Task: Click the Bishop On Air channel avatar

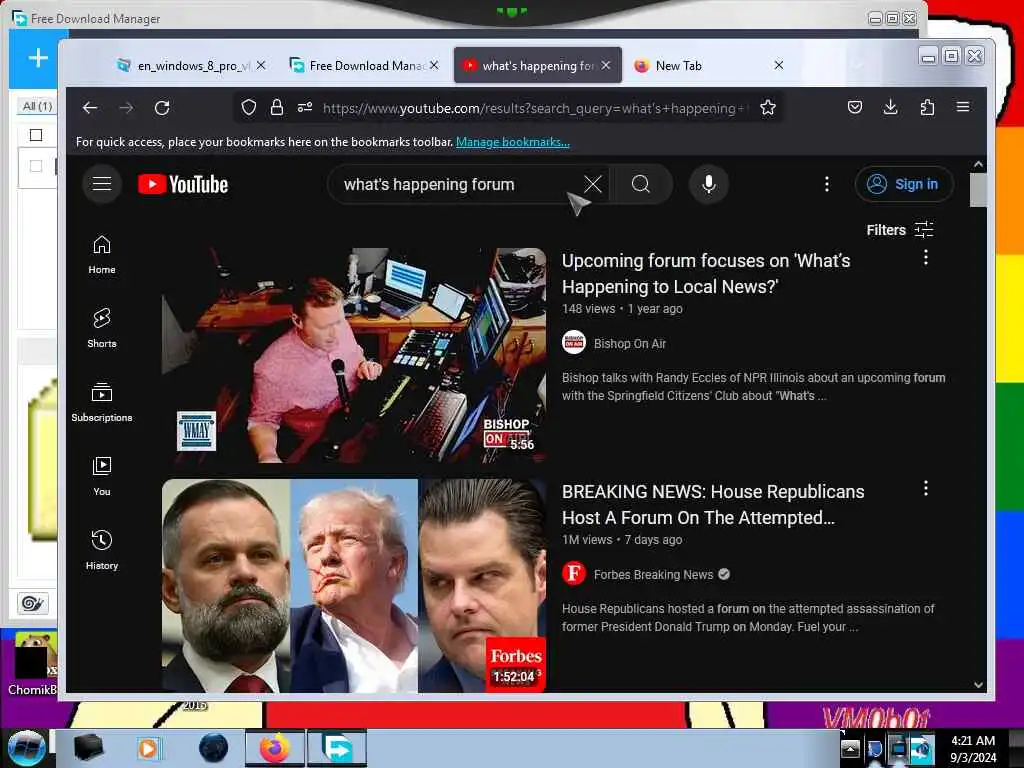Action: point(574,343)
